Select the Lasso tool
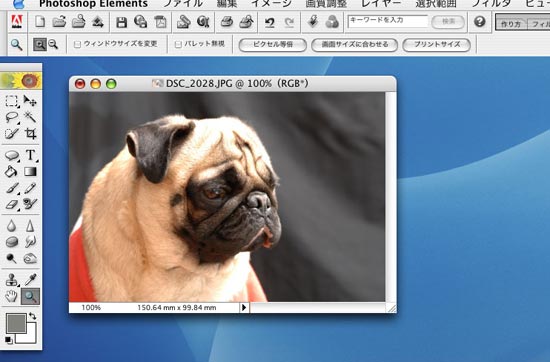 (12, 117)
